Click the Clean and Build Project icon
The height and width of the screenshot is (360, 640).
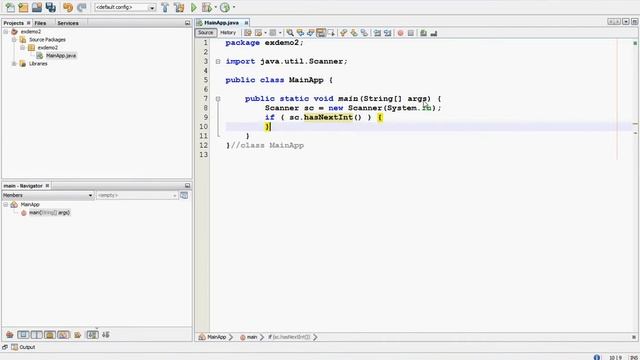point(179,7)
